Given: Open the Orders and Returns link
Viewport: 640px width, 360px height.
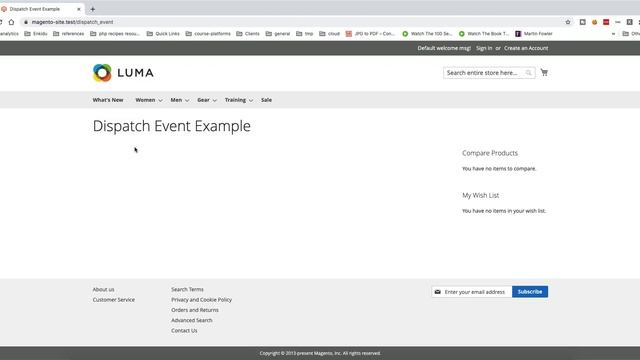Looking at the screenshot, I should click(195, 310).
